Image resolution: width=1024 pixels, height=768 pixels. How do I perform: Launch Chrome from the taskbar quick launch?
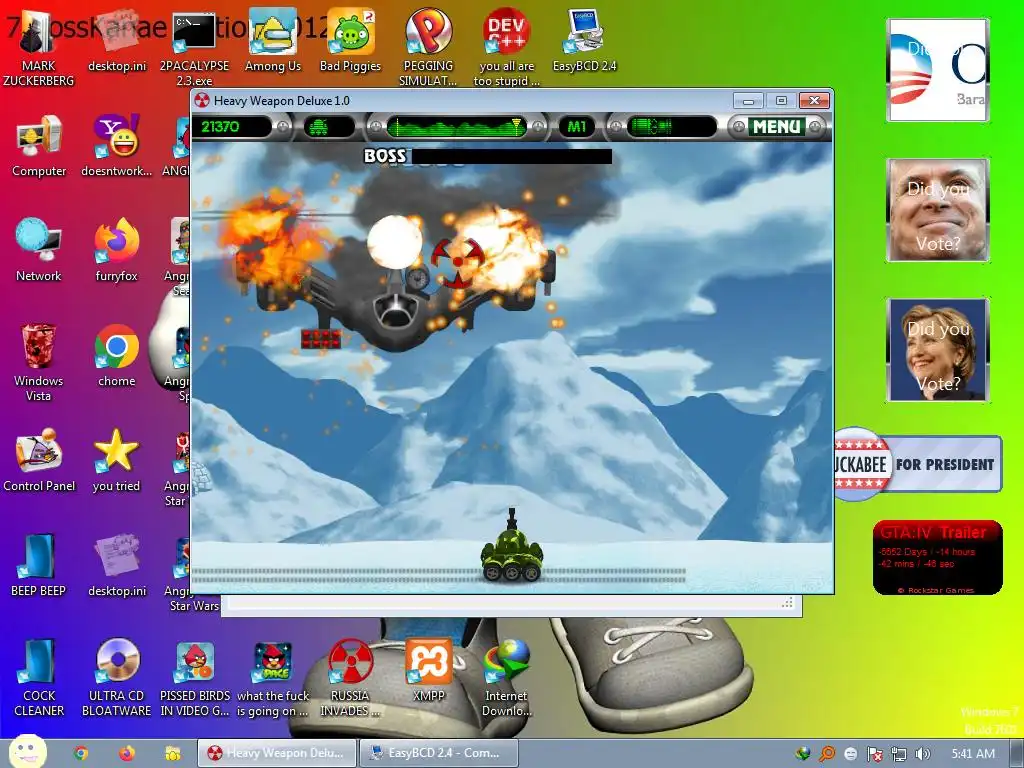(80, 753)
